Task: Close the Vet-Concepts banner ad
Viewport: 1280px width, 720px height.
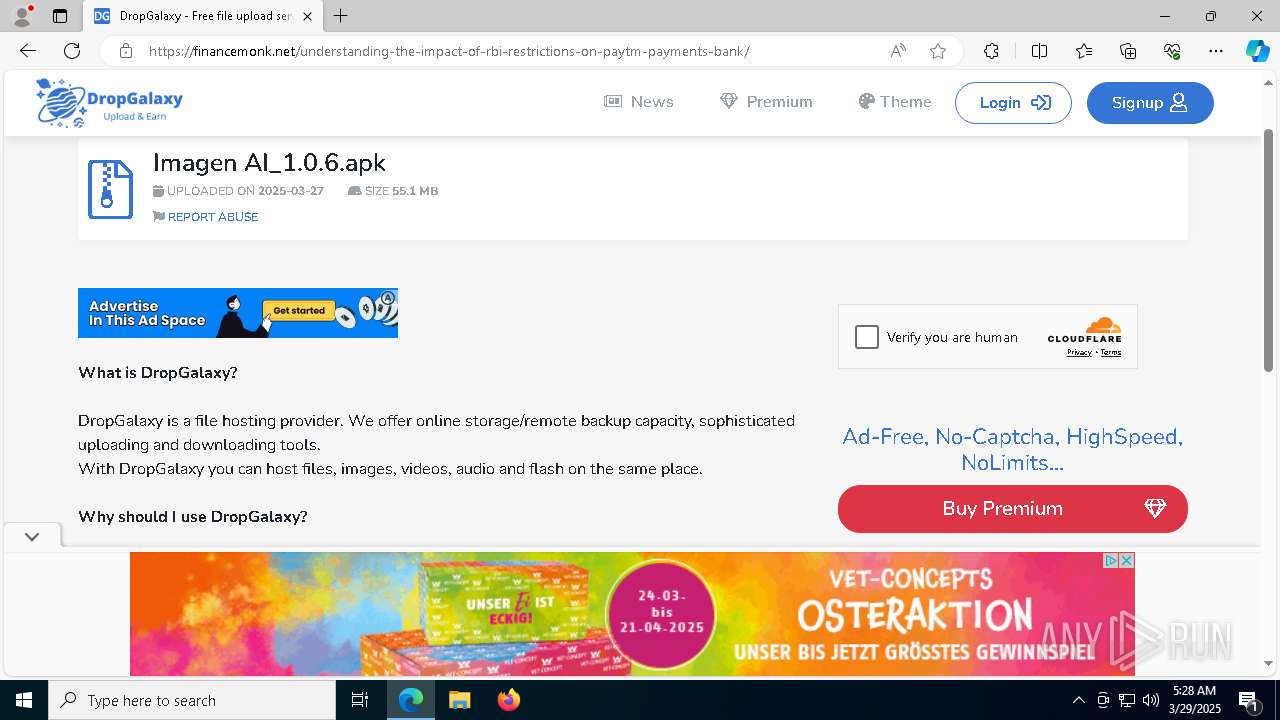Action: point(1126,561)
